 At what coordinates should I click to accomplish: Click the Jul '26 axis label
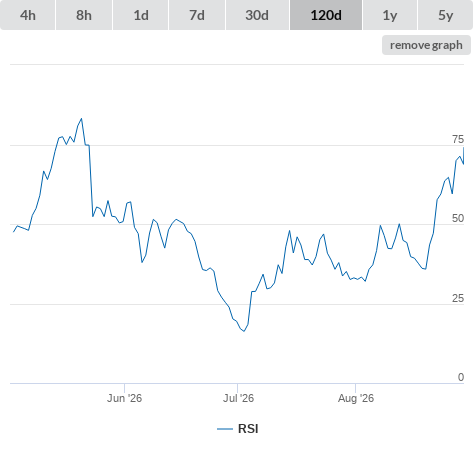(238, 398)
